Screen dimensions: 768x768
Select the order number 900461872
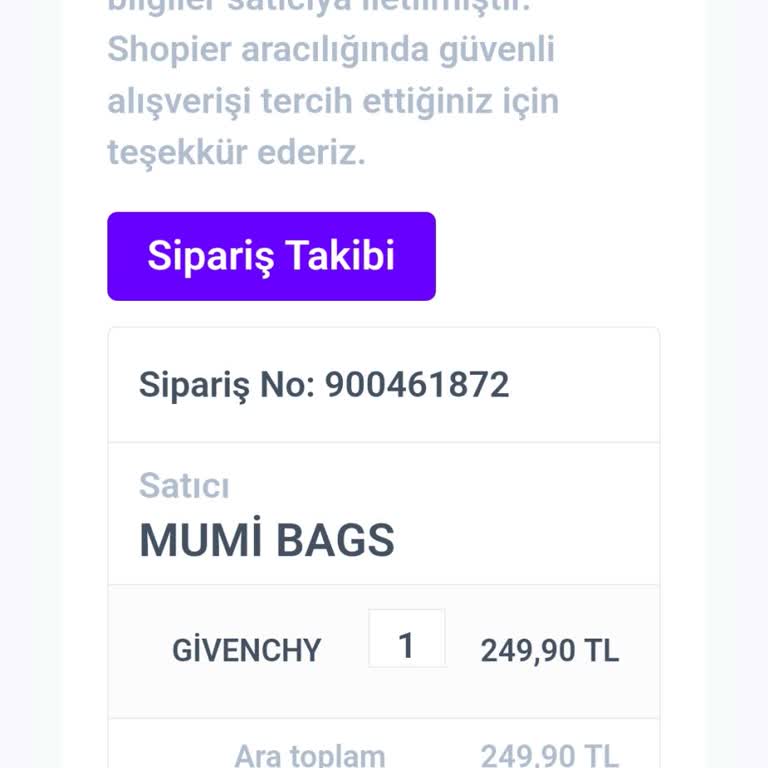[417, 385]
